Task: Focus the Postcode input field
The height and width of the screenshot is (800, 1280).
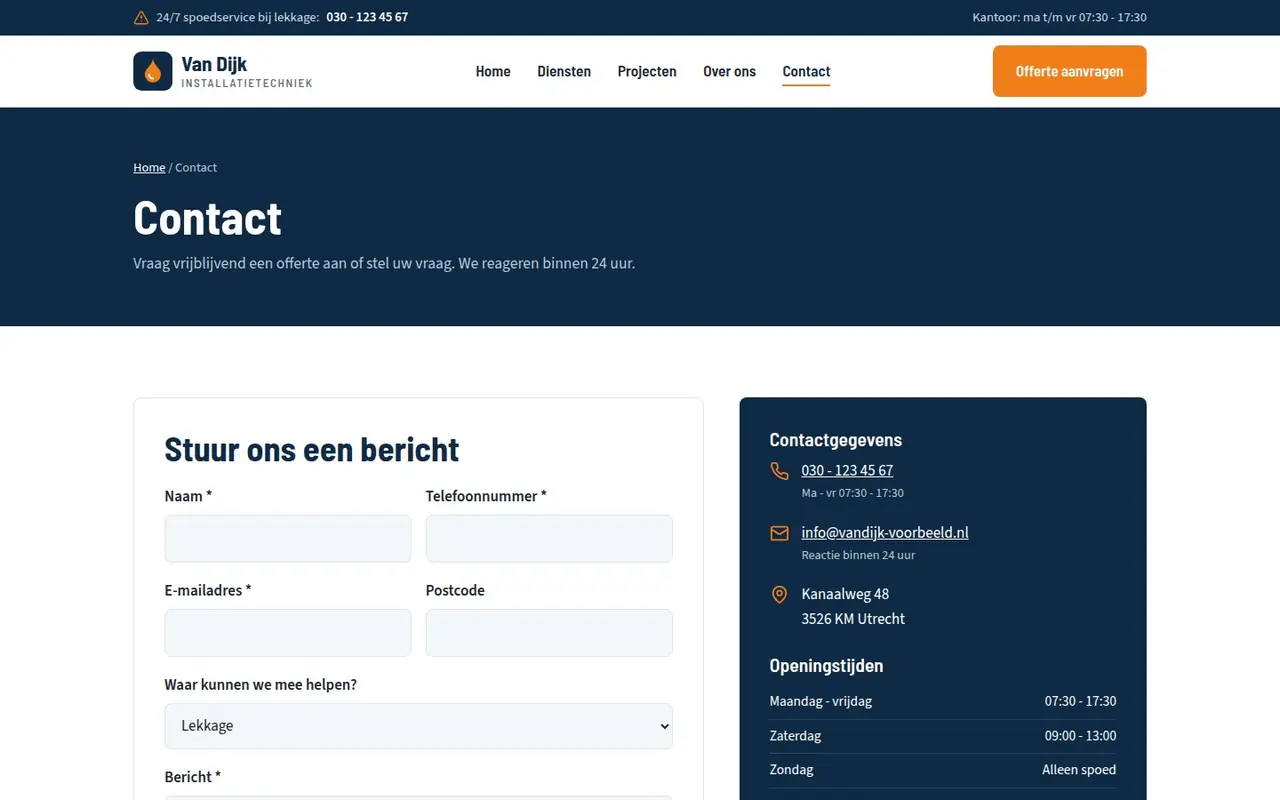Action: 549,633
